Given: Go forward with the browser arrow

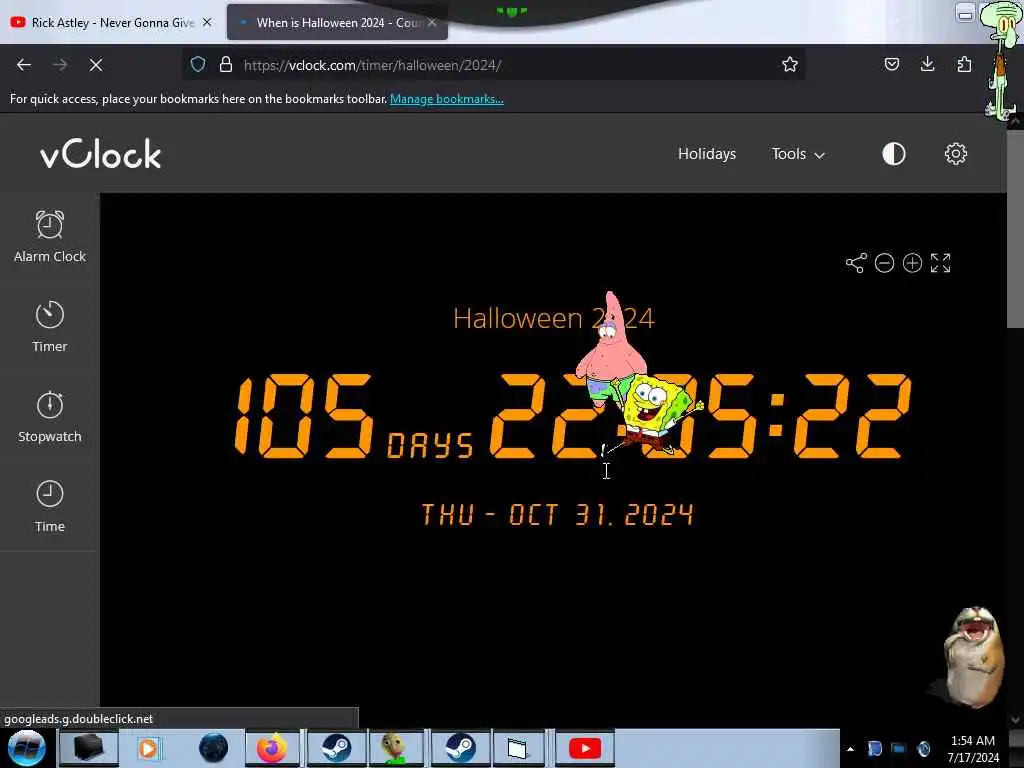Looking at the screenshot, I should (60, 65).
